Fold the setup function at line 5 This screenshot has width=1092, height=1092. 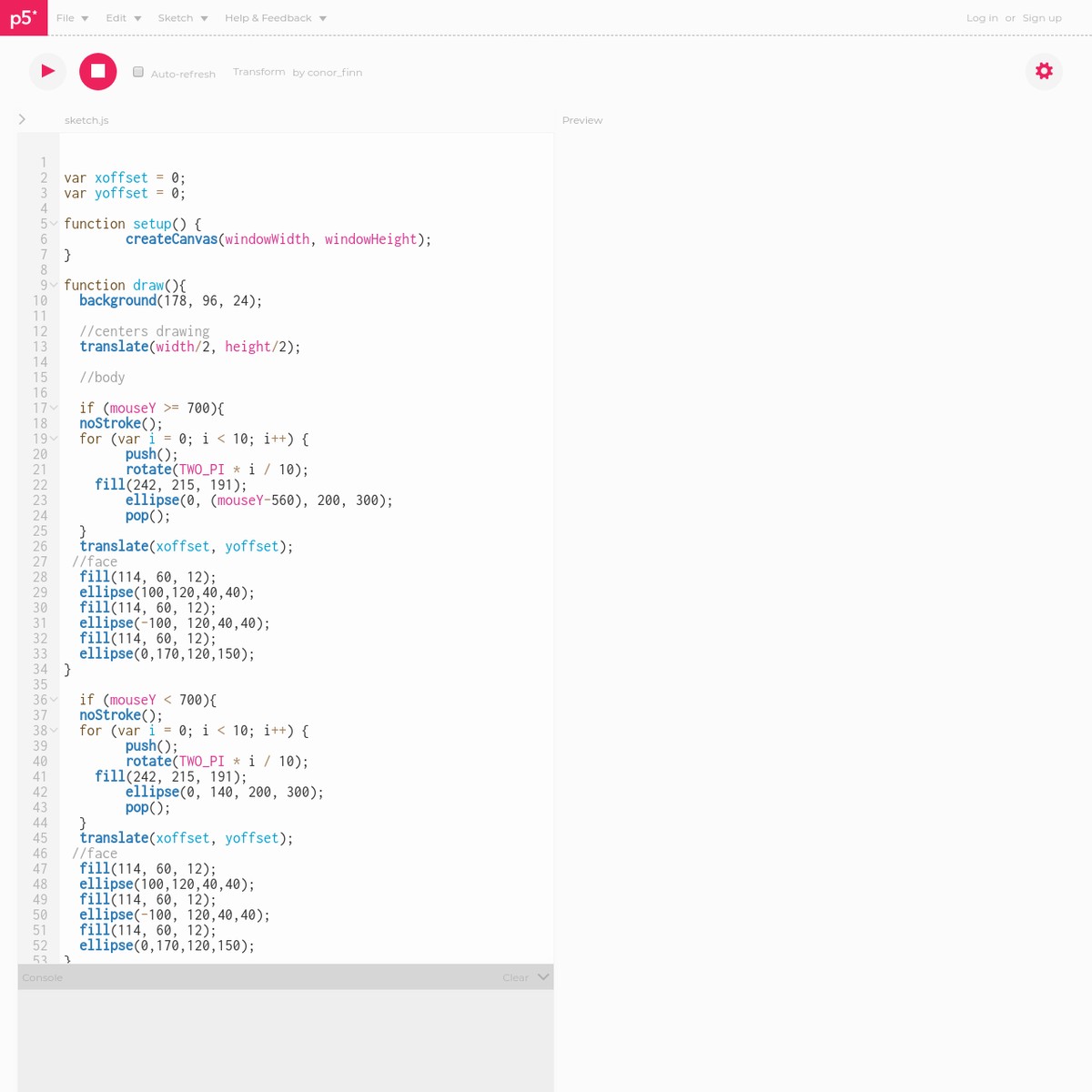click(x=54, y=224)
